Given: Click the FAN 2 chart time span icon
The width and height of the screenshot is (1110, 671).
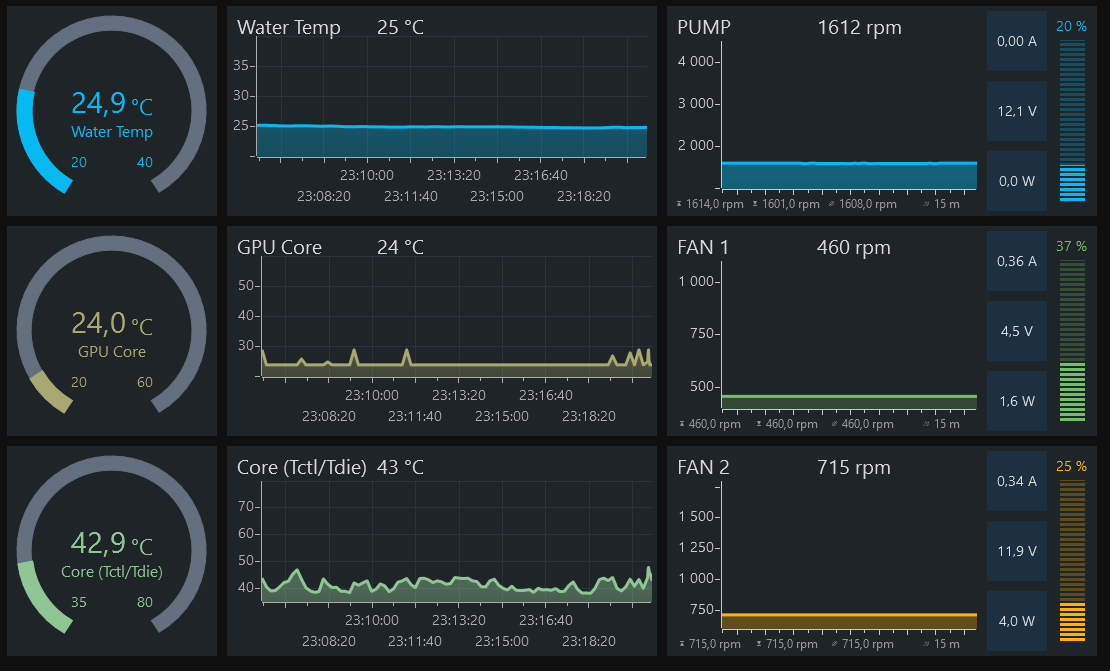Looking at the screenshot, I should pyautogui.click(x=924, y=644).
